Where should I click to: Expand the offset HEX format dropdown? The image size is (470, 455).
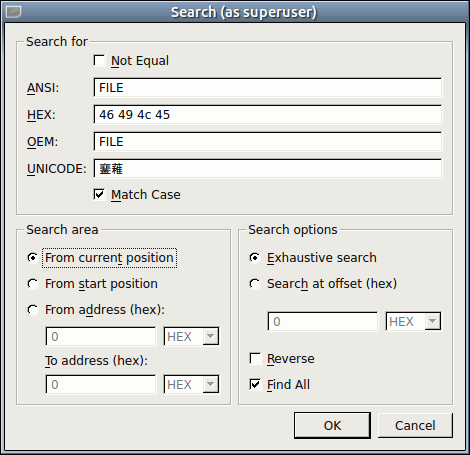pyautogui.click(x=413, y=322)
